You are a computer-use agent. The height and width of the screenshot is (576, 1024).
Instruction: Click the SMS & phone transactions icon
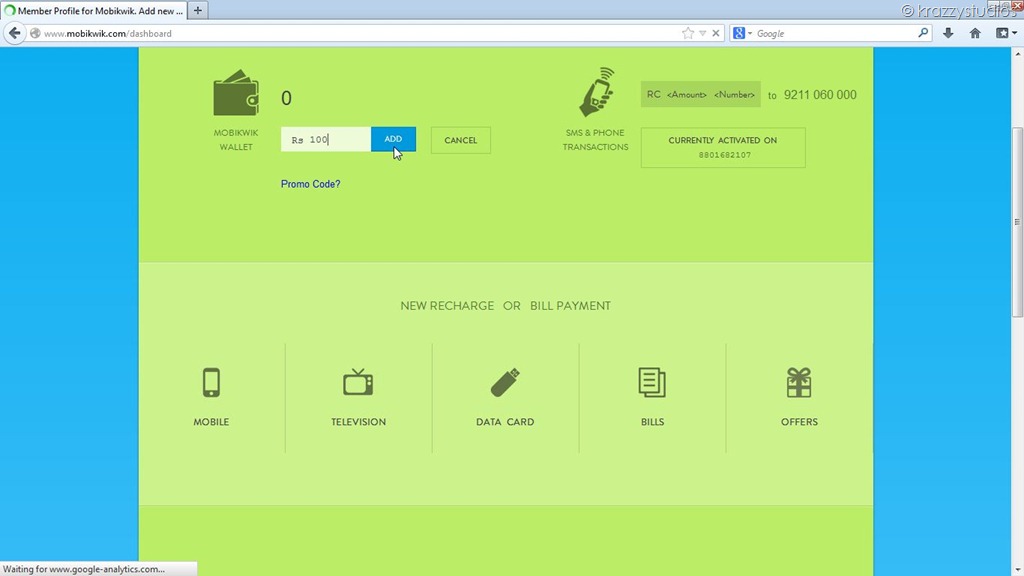click(x=597, y=92)
